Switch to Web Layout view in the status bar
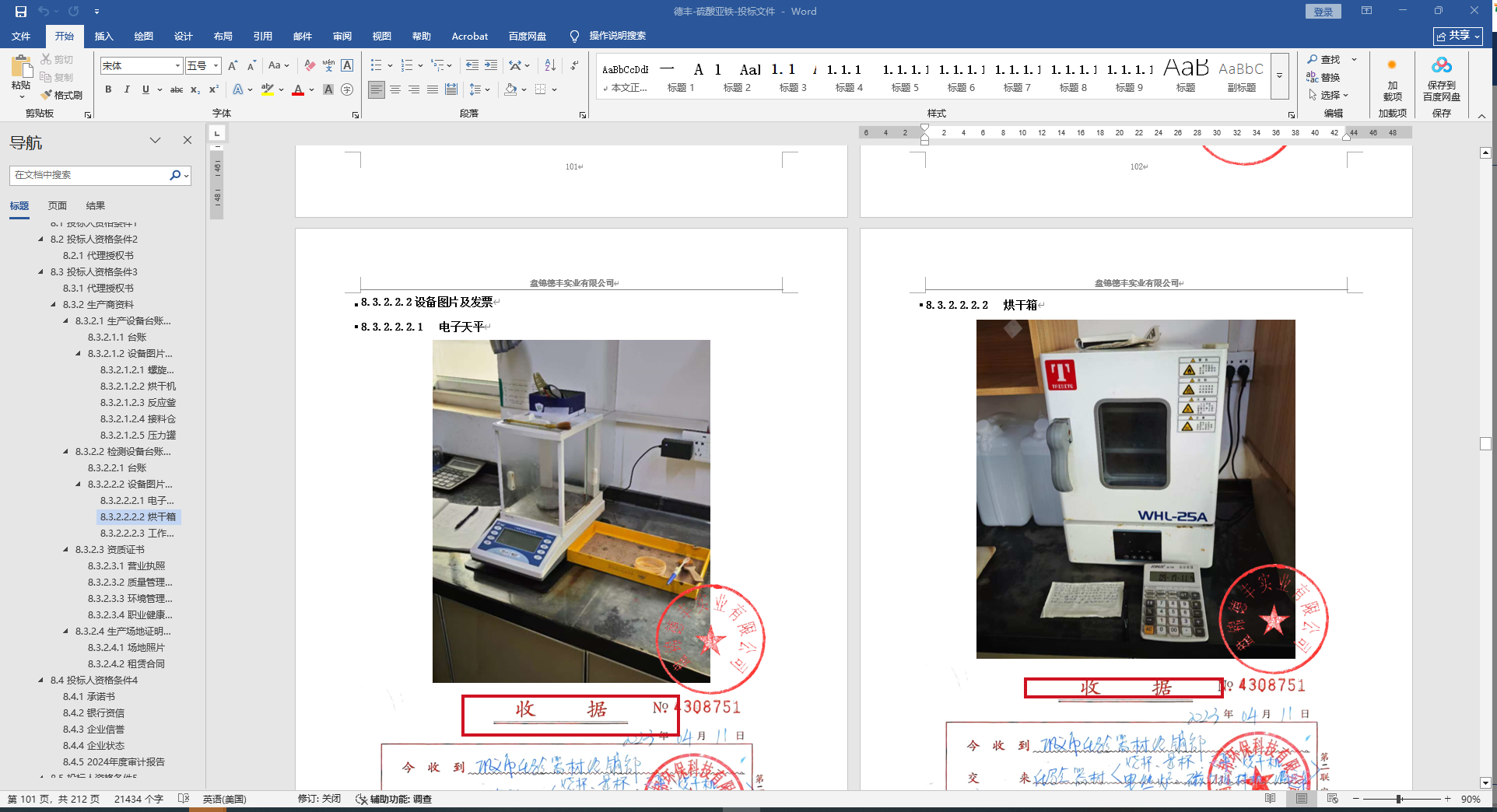1497x812 pixels. pyautogui.click(x=1333, y=799)
